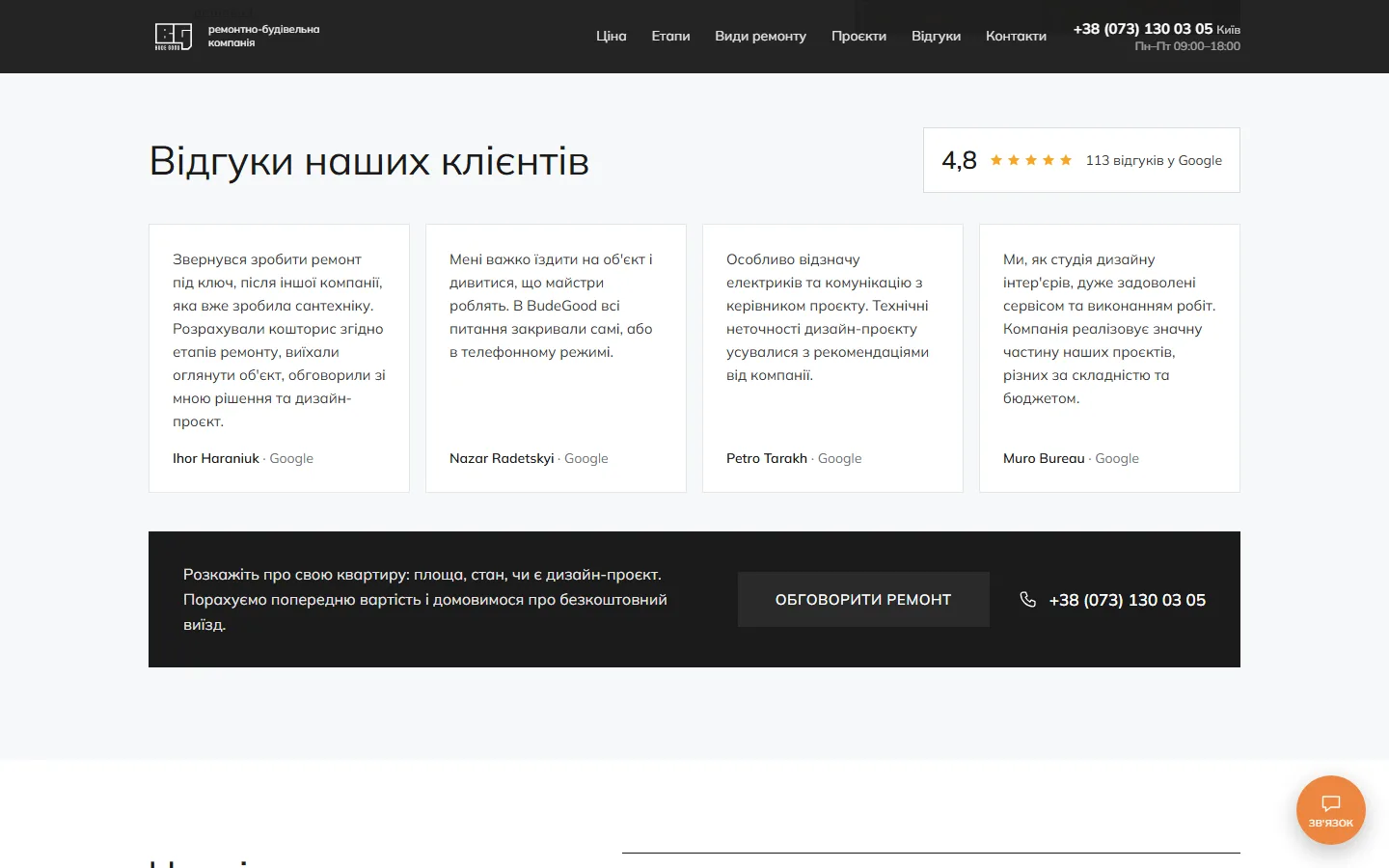Select Відгуки in the top menu

[936, 36]
